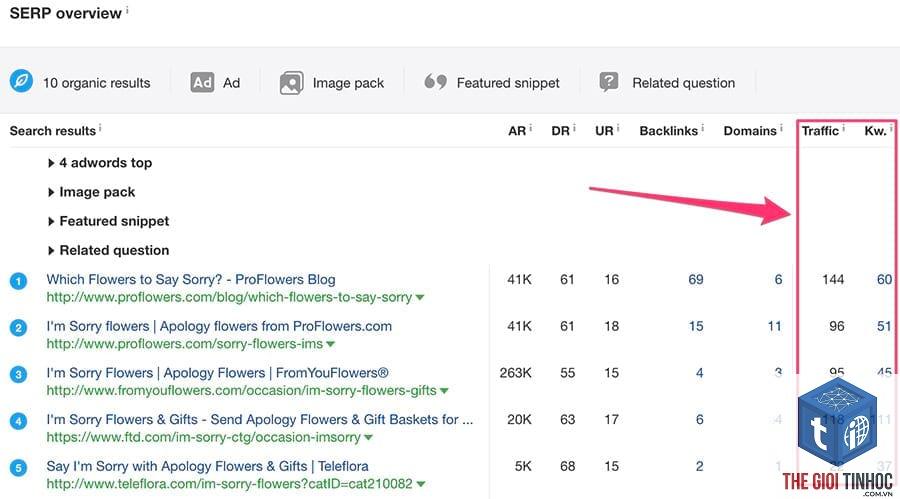The image size is (900, 499).
Task: Open ftd.com Gift Baskets result title
Action: point(260,419)
